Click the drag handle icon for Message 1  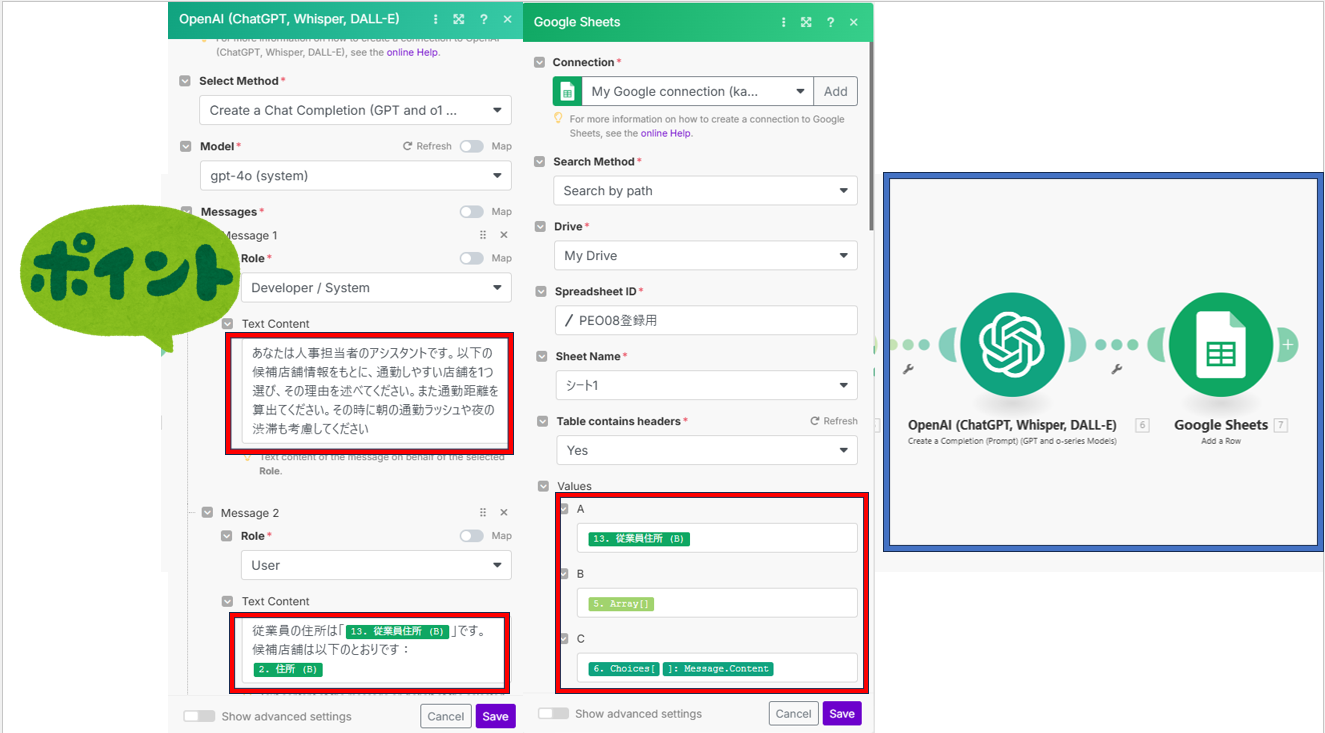(483, 235)
